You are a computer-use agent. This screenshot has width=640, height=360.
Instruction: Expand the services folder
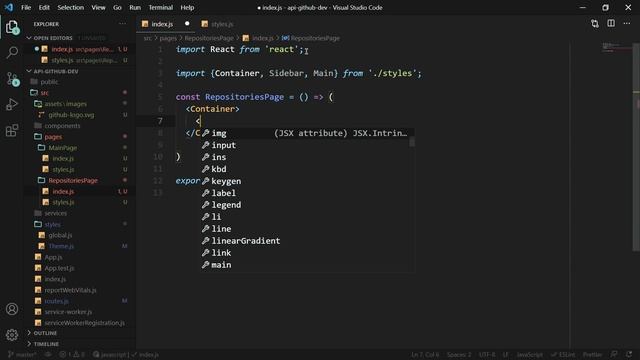click(56, 213)
